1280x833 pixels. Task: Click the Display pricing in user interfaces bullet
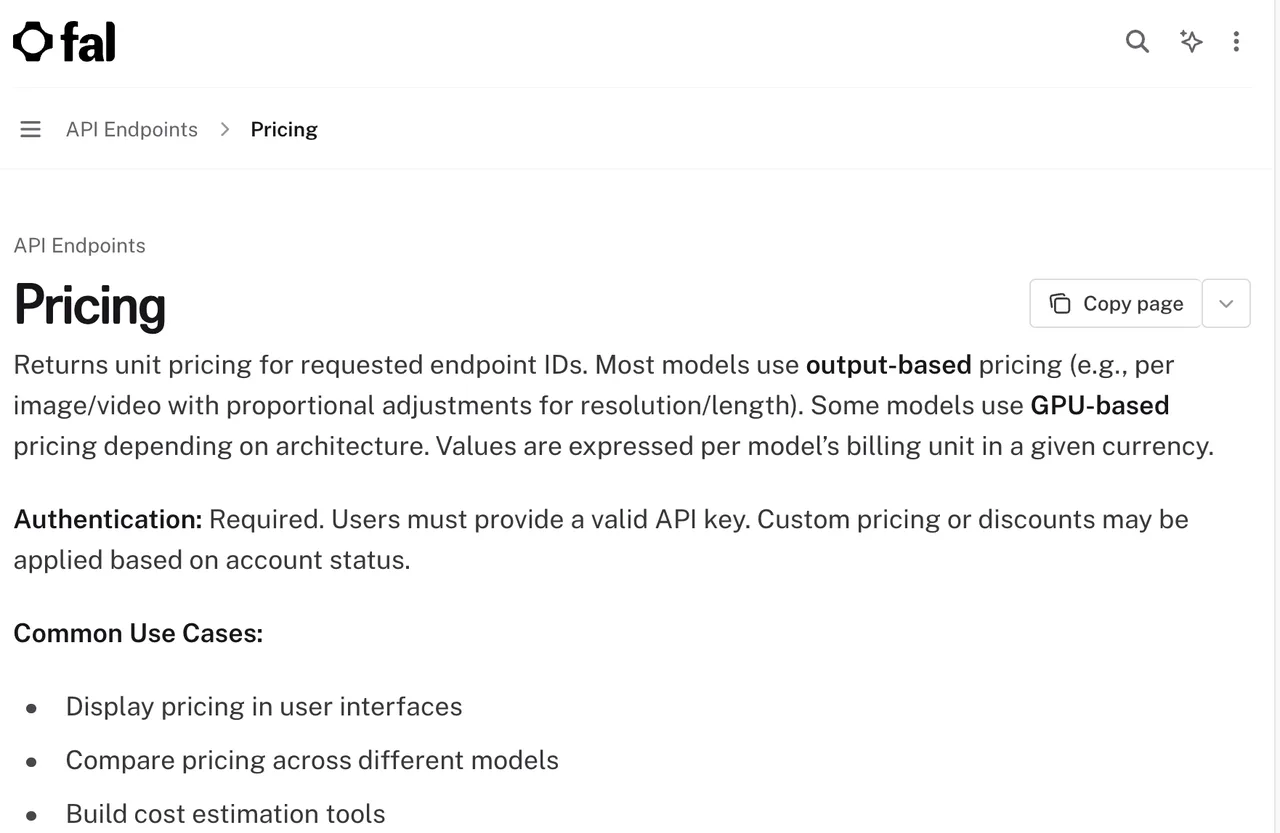pos(264,706)
